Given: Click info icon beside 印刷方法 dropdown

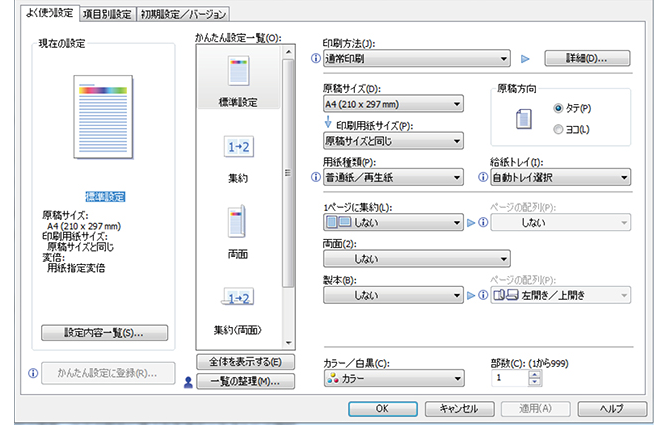Looking at the screenshot, I should click(x=316, y=58).
